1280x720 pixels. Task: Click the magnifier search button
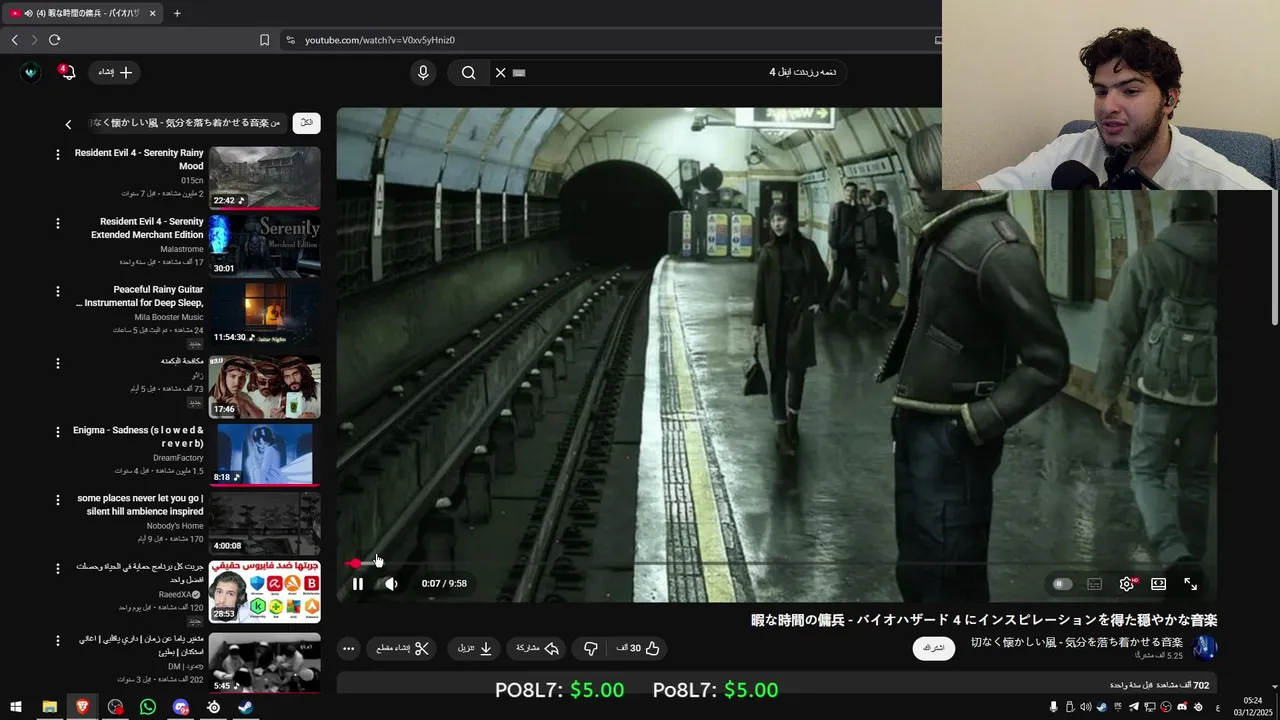(468, 72)
